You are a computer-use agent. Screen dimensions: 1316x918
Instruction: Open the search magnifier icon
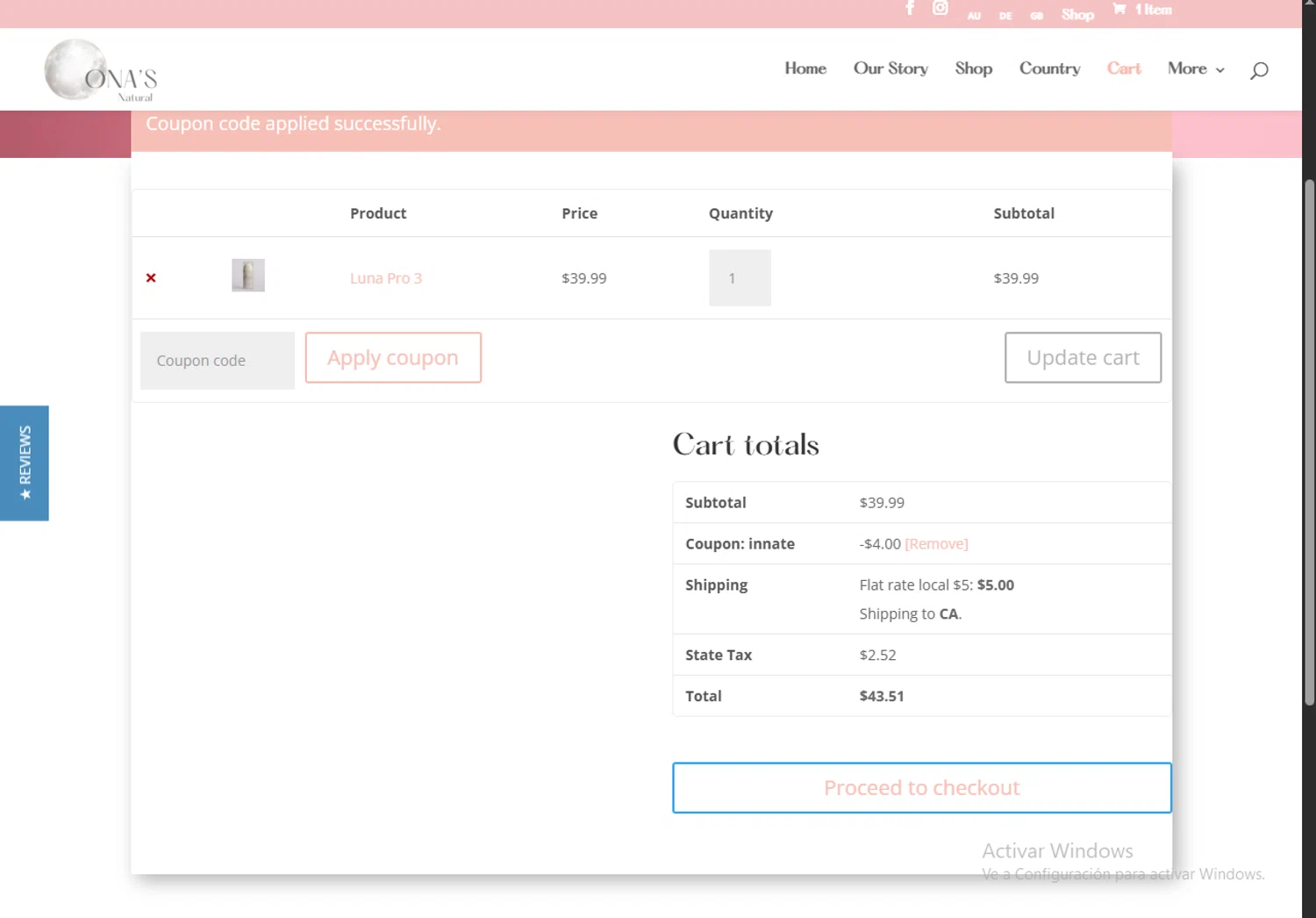1259,70
